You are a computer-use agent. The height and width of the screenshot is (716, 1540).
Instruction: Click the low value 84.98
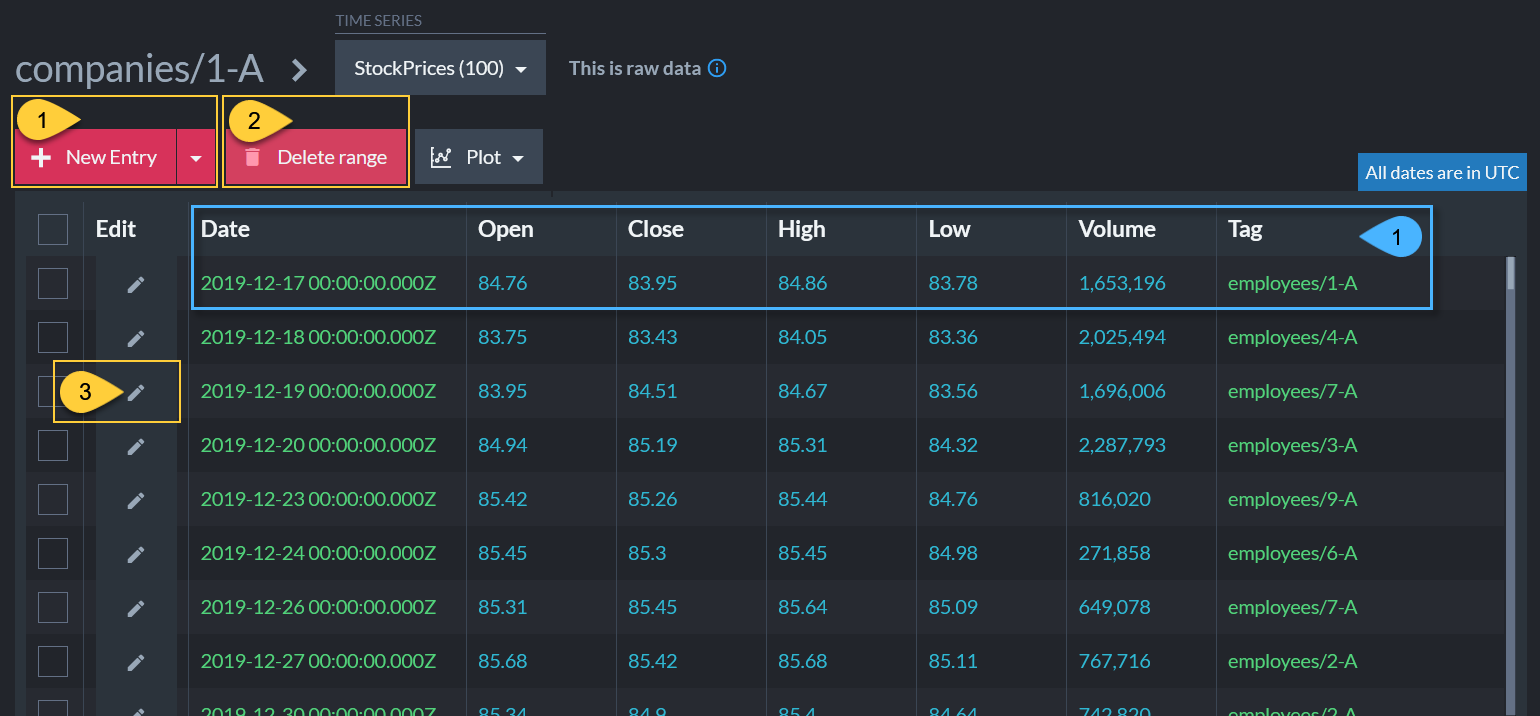[952, 553]
